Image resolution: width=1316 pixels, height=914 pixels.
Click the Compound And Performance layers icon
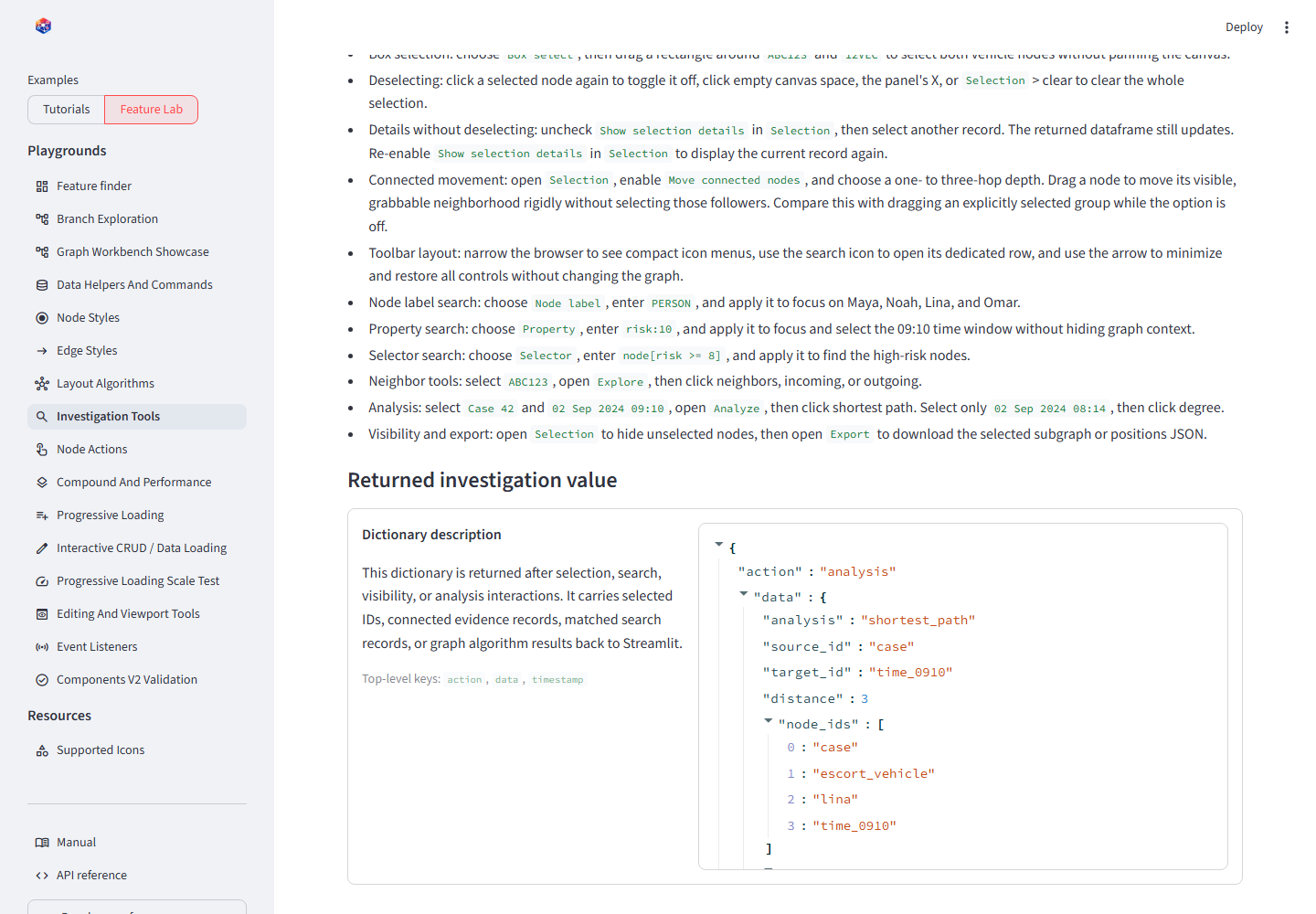click(x=42, y=483)
